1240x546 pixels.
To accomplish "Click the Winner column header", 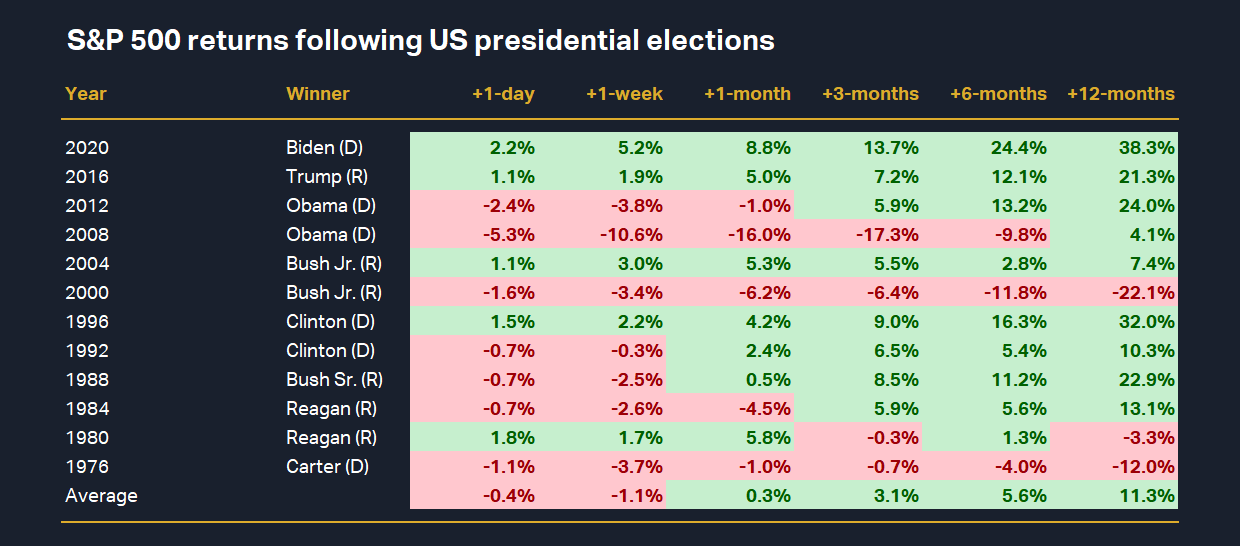I will coord(318,94).
